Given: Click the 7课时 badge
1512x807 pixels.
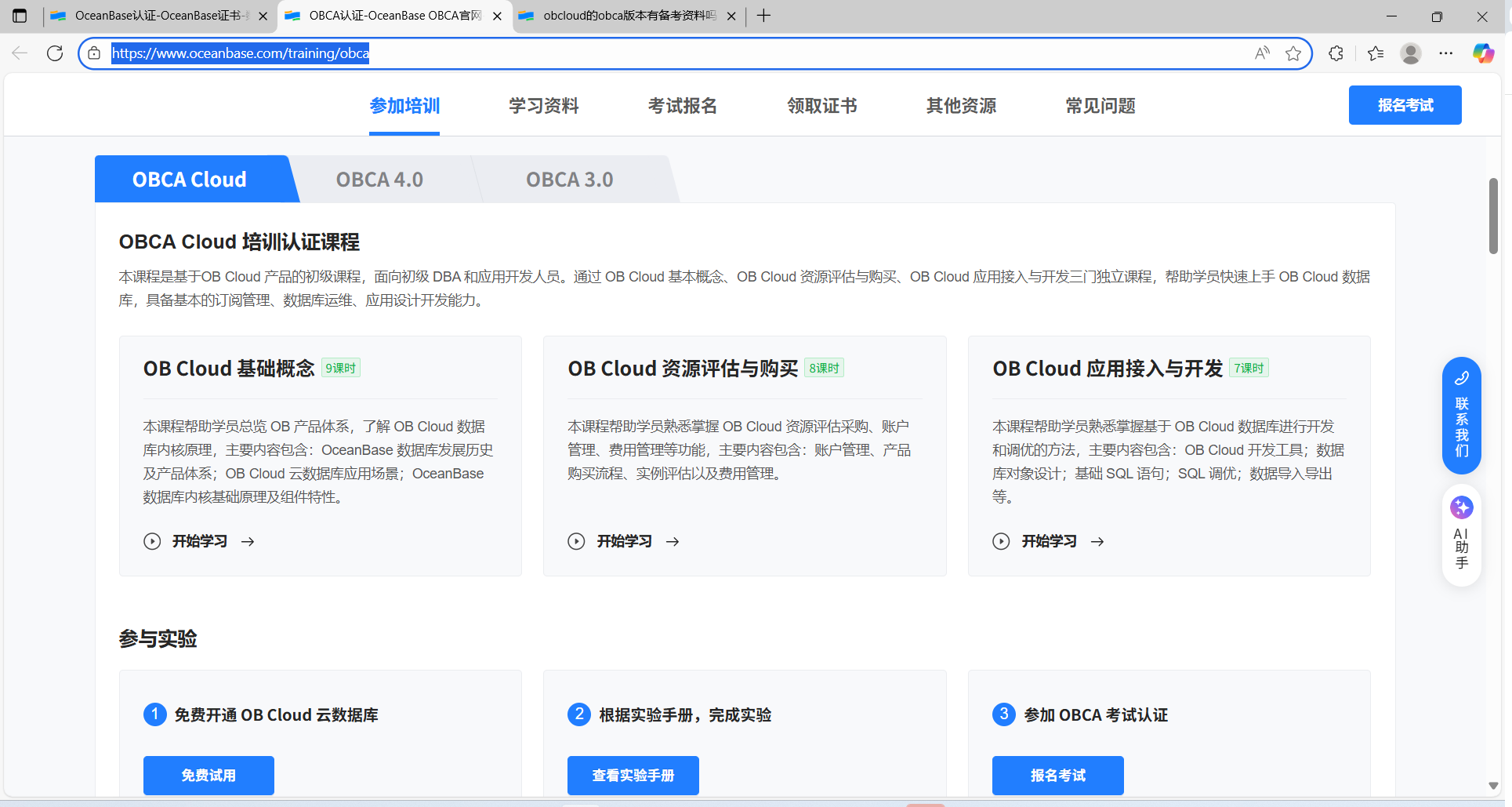Looking at the screenshot, I should (x=1249, y=368).
